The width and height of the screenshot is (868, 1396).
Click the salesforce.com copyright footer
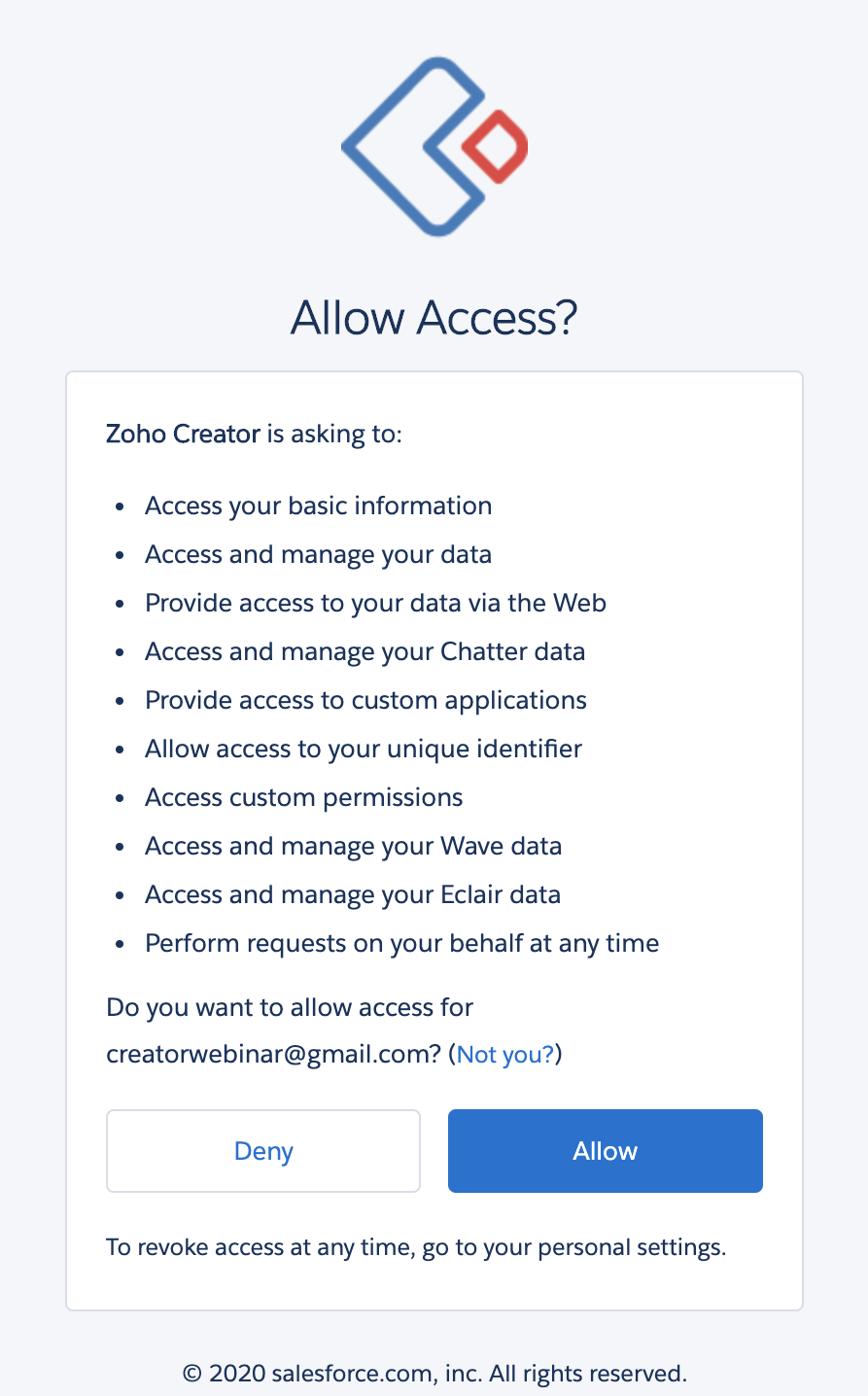click(x=434, y=1374)
